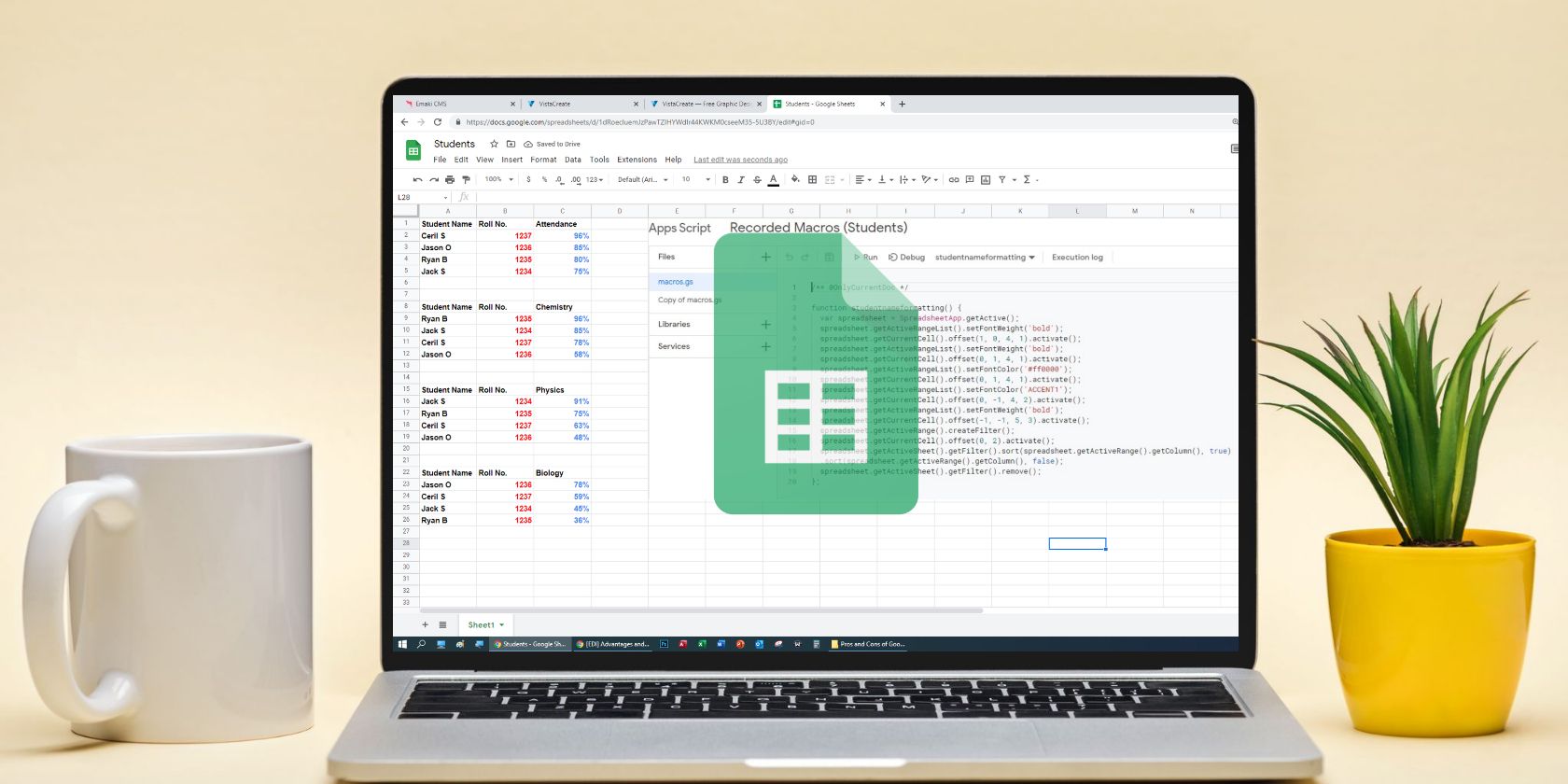Image resolution: width=1568 pixels, height=784 pixels.
Task: Switch to the first VistaCreate browser tab
Action: click(x=582, y=104)
